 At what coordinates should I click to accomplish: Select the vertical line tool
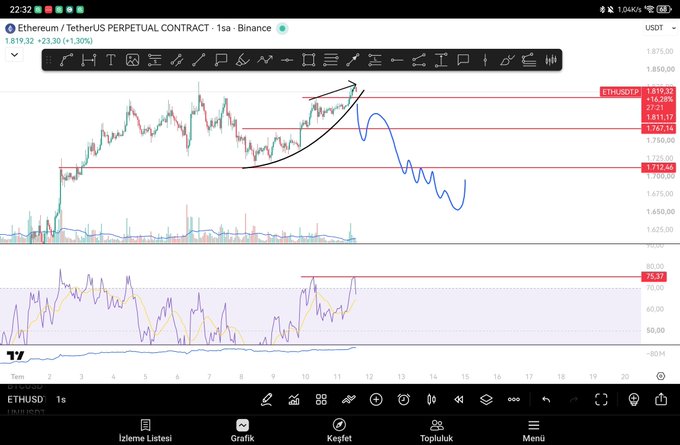click(485, 60)
